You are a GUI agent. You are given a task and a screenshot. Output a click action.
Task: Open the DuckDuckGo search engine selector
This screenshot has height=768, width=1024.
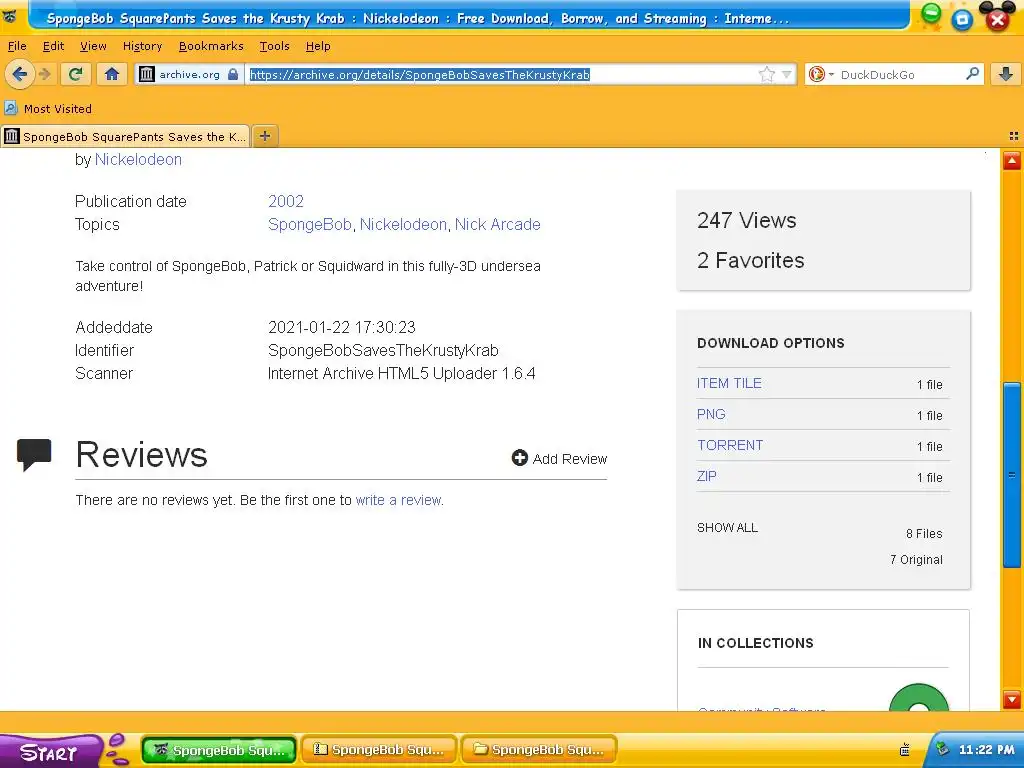pyautogui.click(x=820, y=74)
